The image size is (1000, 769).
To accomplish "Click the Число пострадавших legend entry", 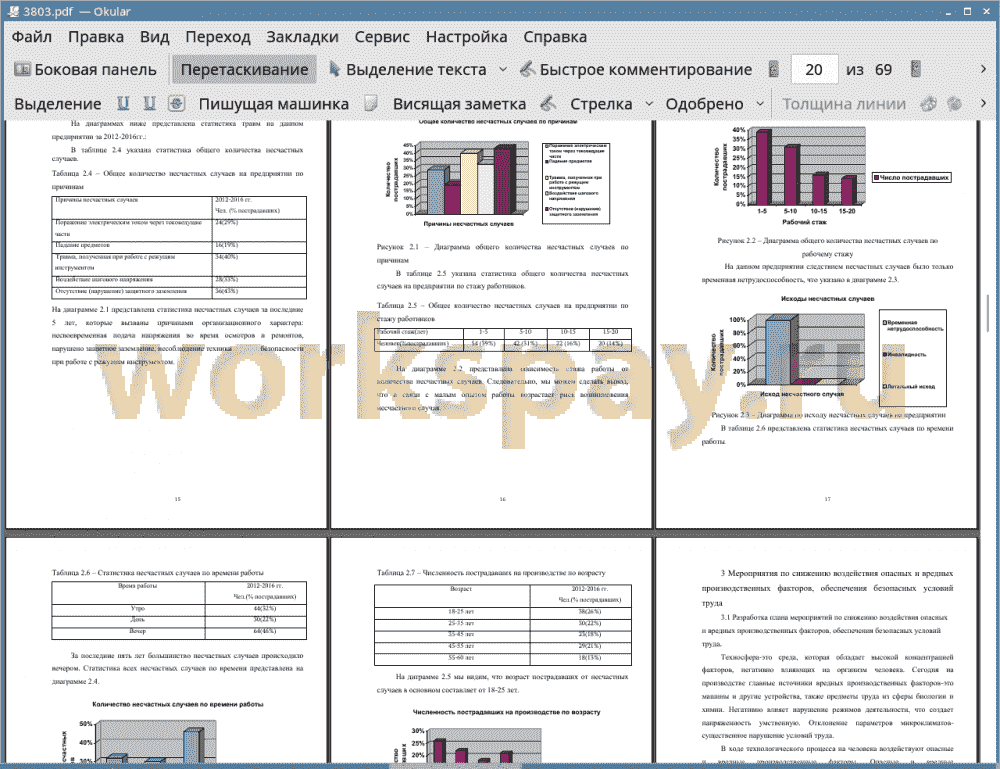I will pyautogui.click(x=912, y=177).
